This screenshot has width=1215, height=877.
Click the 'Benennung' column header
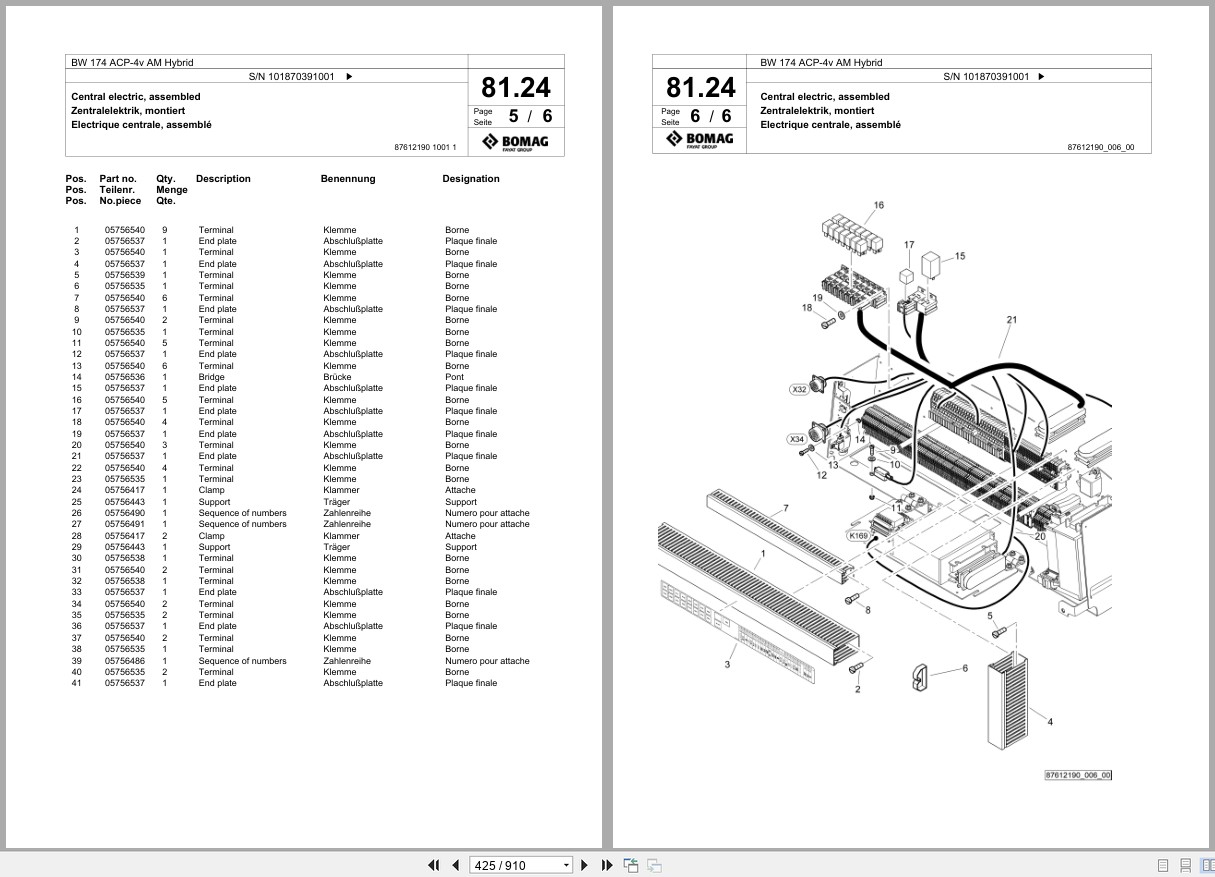348,179
